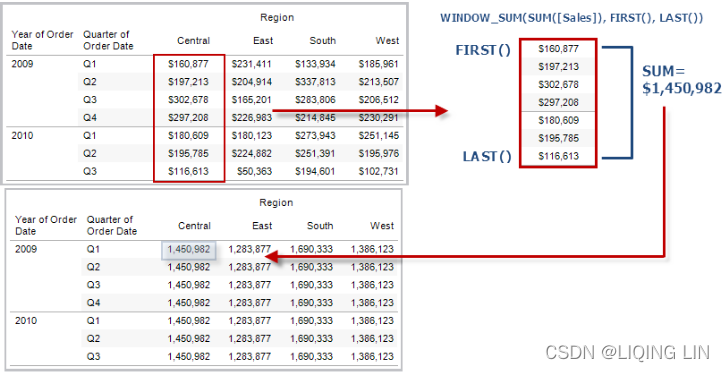Select the $50,363 cell
Image resolution: width=724 pixels, height=372 pixels.
(x=254, y=171)
